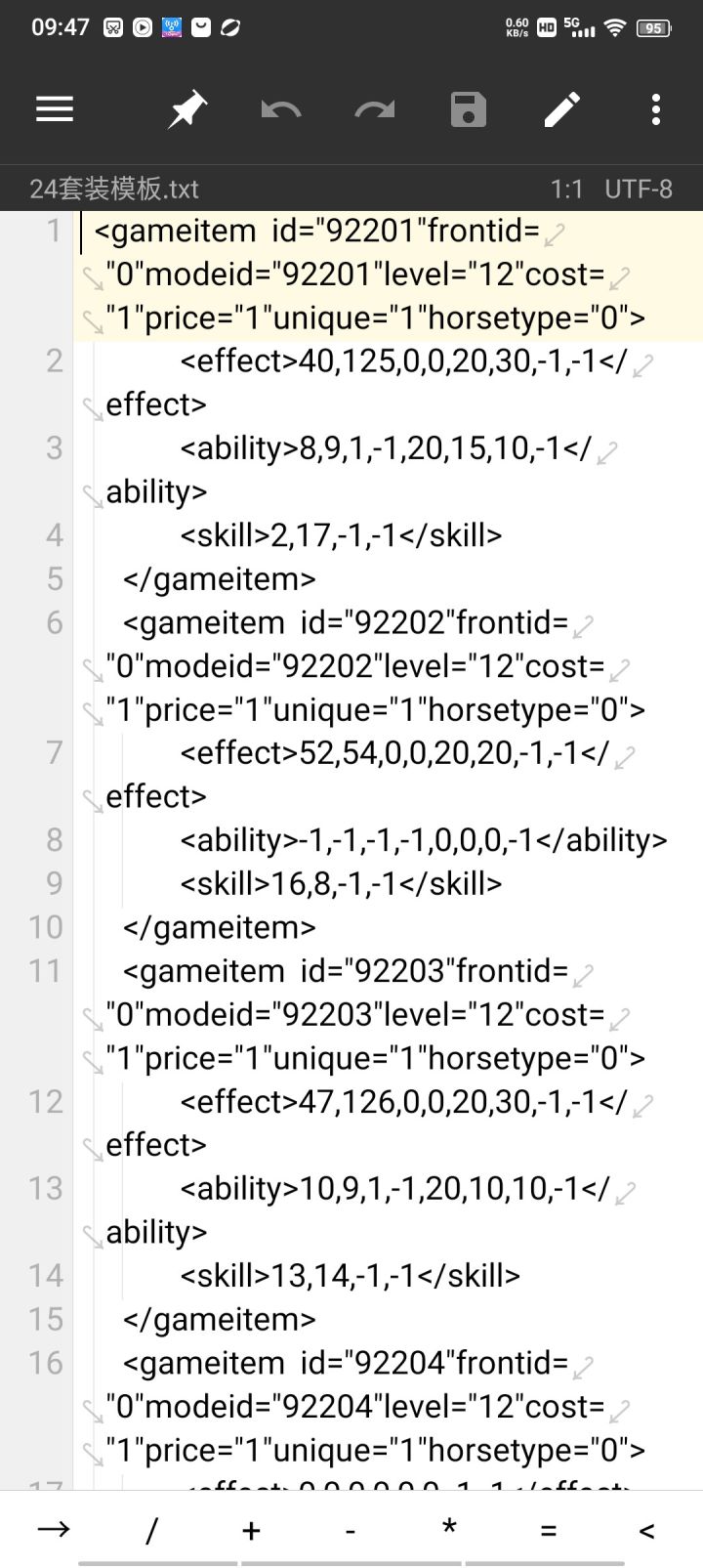Insert slash symbol from shortcut bar
The image size is (703, 1568).
151,1530
